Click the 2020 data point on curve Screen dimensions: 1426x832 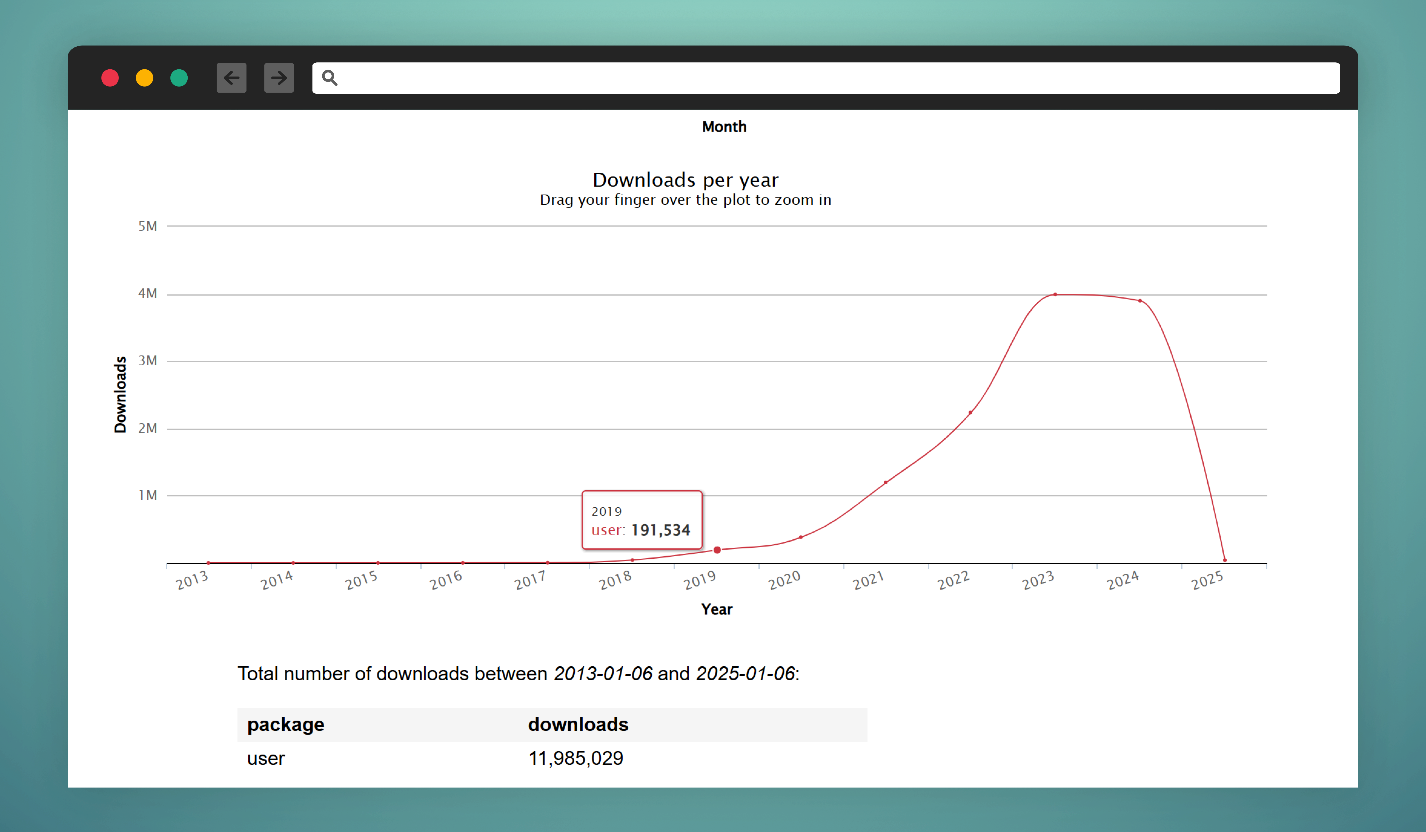801,537
